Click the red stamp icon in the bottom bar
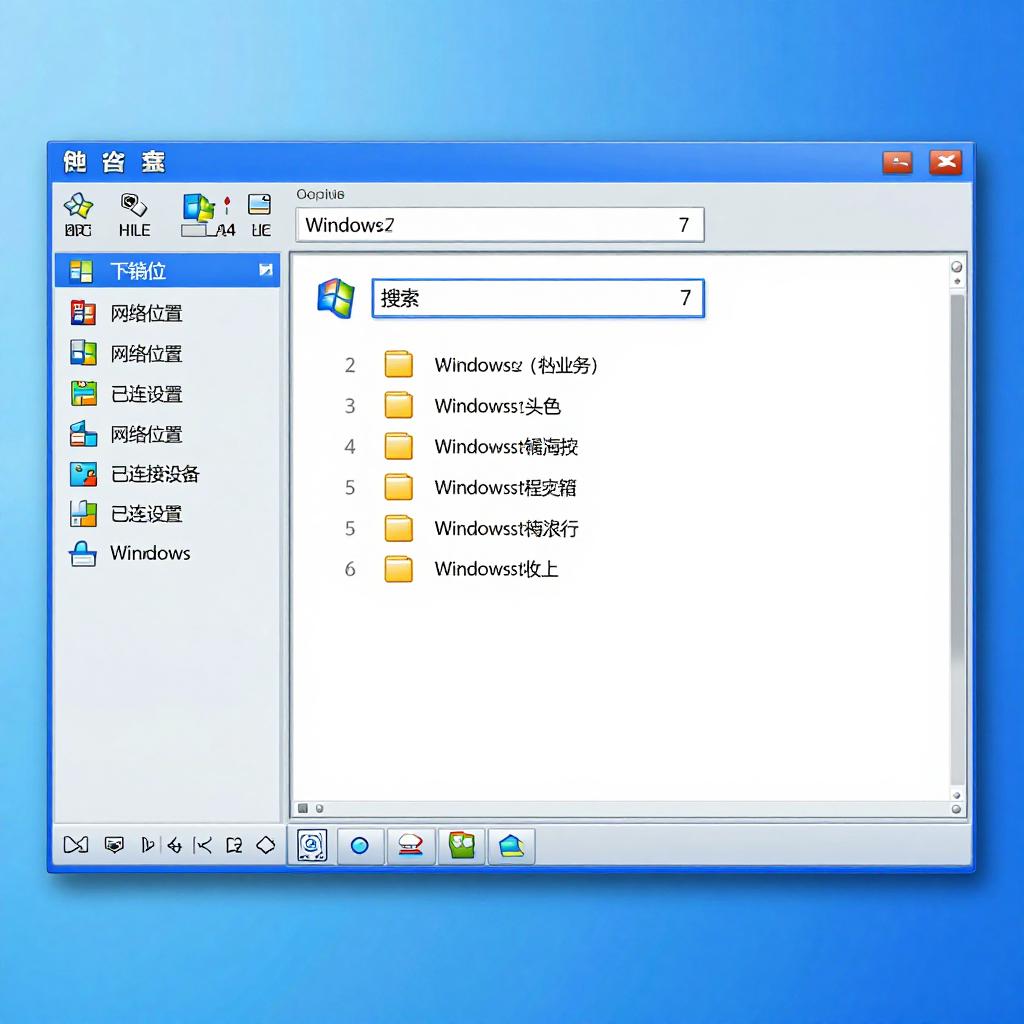1024x1024 pixels. 411,846
